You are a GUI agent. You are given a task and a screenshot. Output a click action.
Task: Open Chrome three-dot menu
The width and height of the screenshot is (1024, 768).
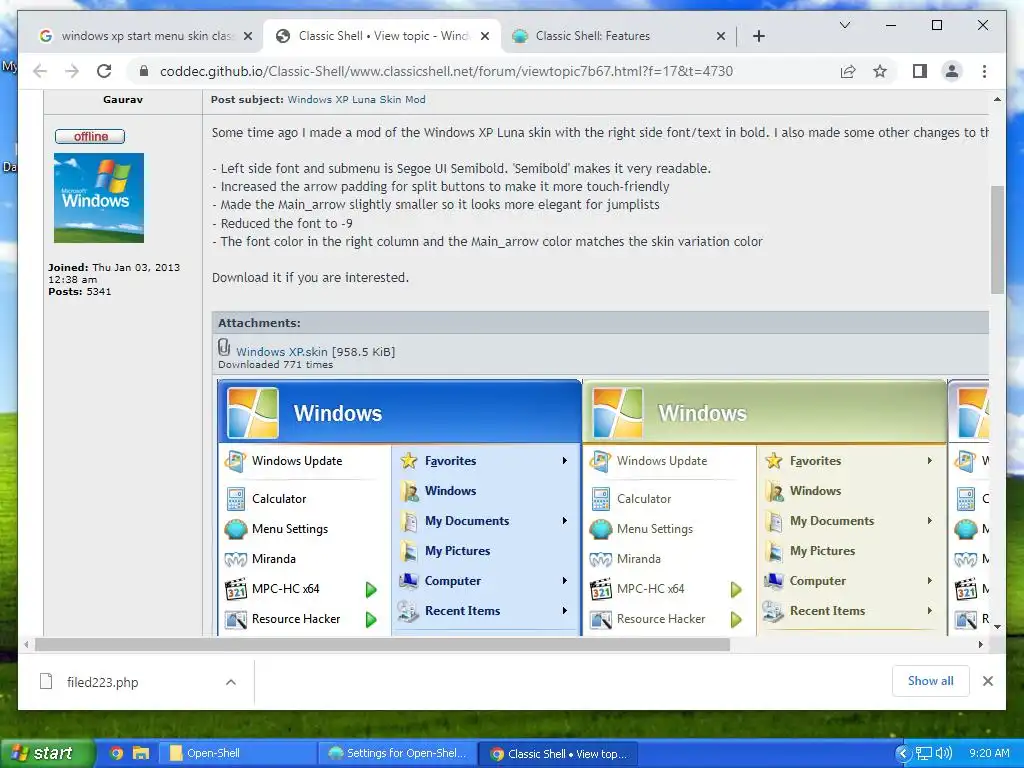(x=984, y=71)
